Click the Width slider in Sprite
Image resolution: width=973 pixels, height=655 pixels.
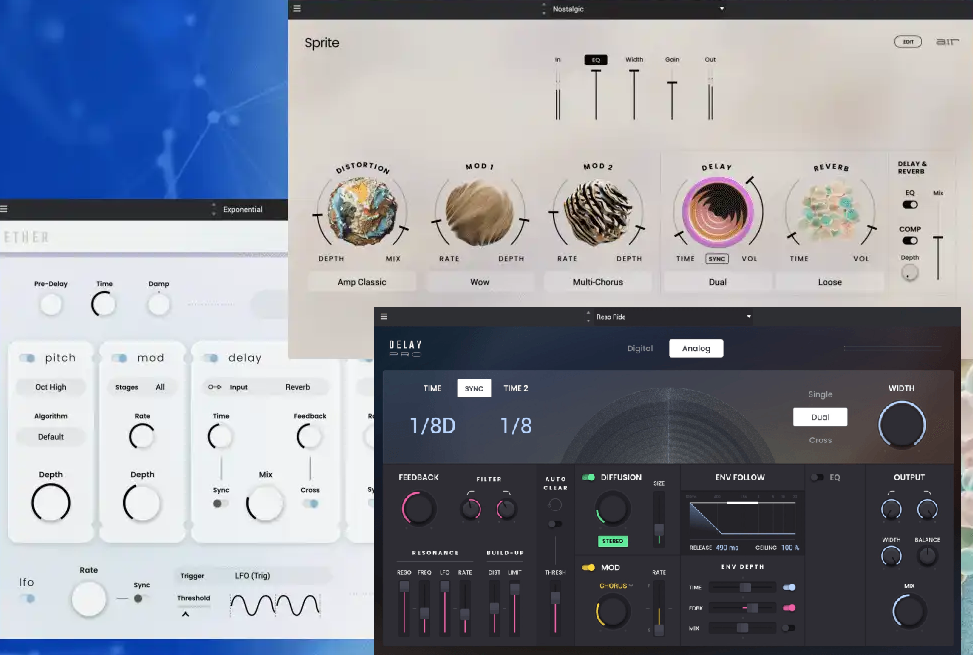(x=634, y=95)
